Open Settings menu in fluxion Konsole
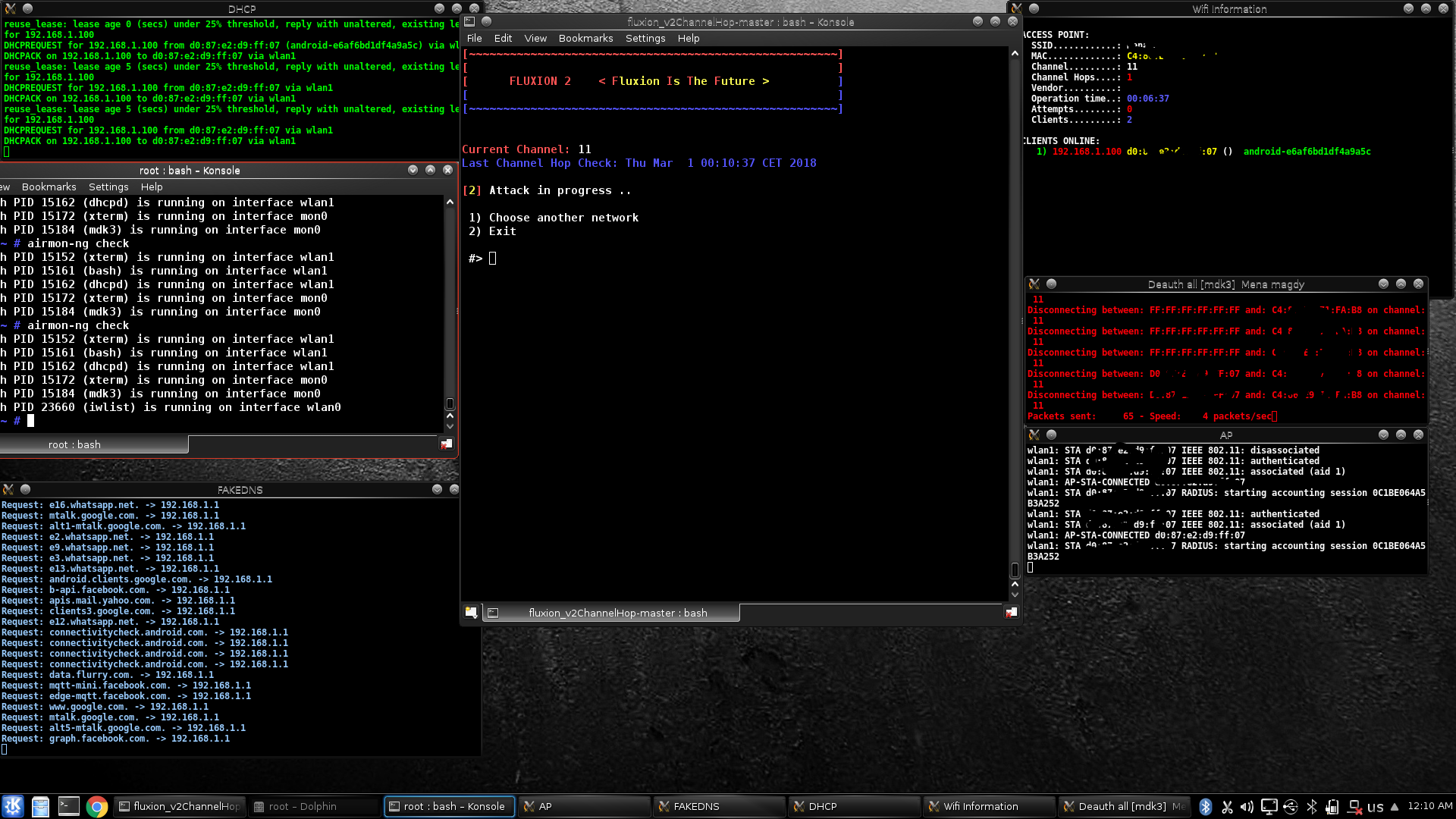The image size is (1456, 819). pyautogui.click(x=645, y=38)
